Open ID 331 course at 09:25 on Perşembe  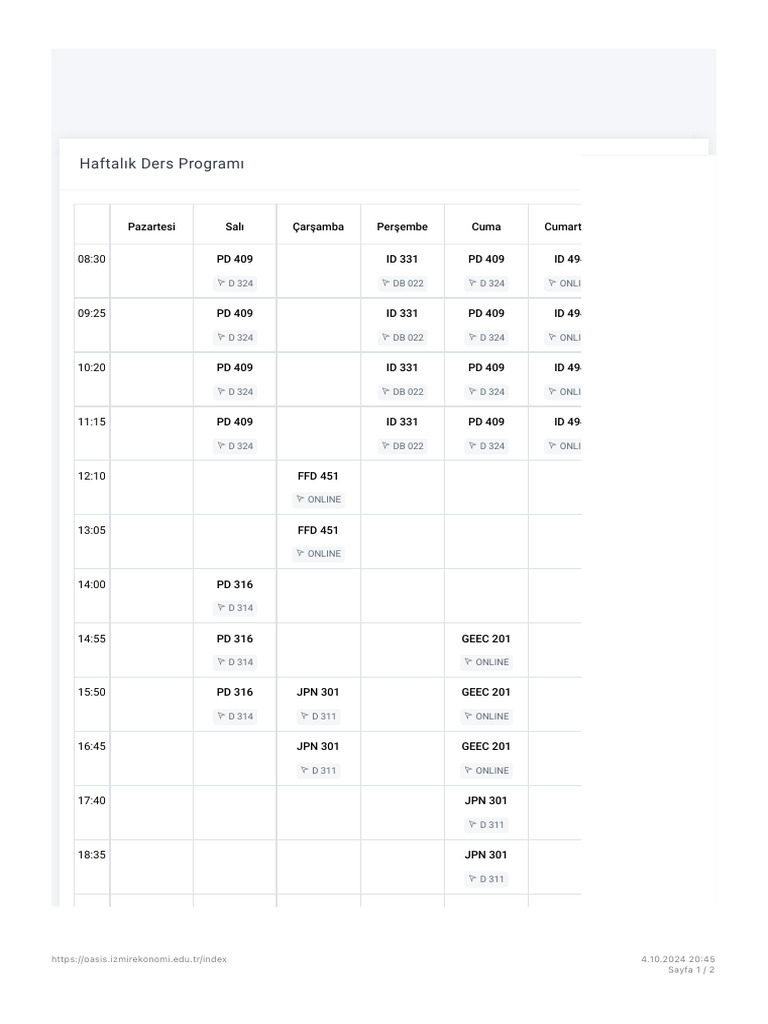pyautogui.click(x=402, y=313)
